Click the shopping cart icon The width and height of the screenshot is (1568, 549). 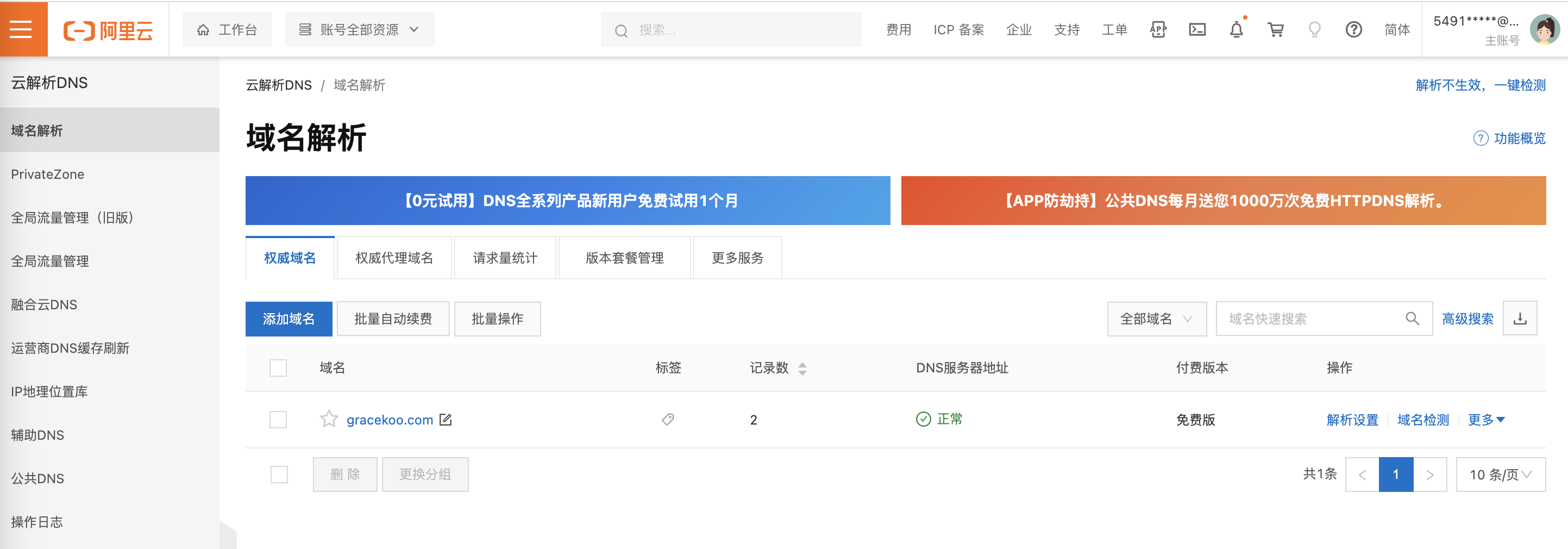tap(1276, 29)
